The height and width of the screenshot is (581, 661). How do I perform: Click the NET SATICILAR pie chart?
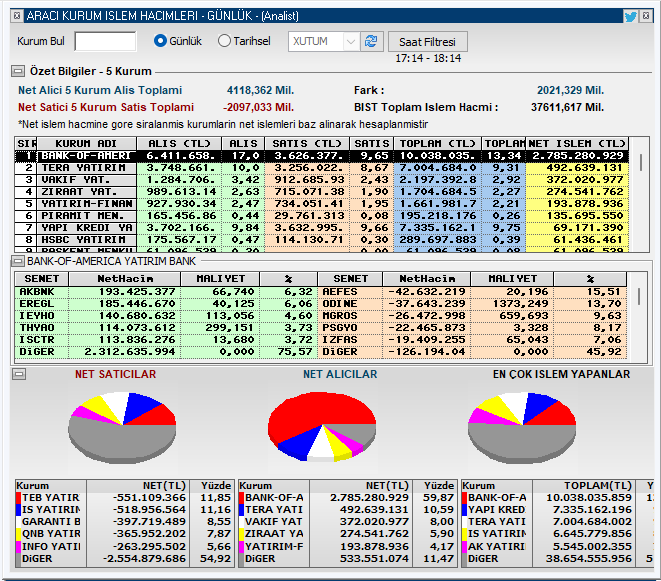[122, 427]
